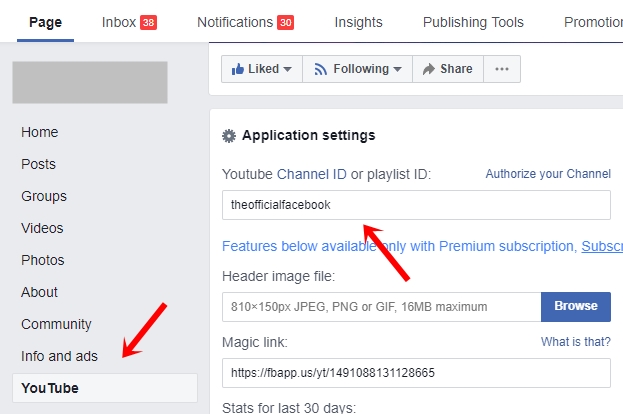Switch to the Insights tab
This screenshot has height=414, width=623.
[x=358, y=22]
